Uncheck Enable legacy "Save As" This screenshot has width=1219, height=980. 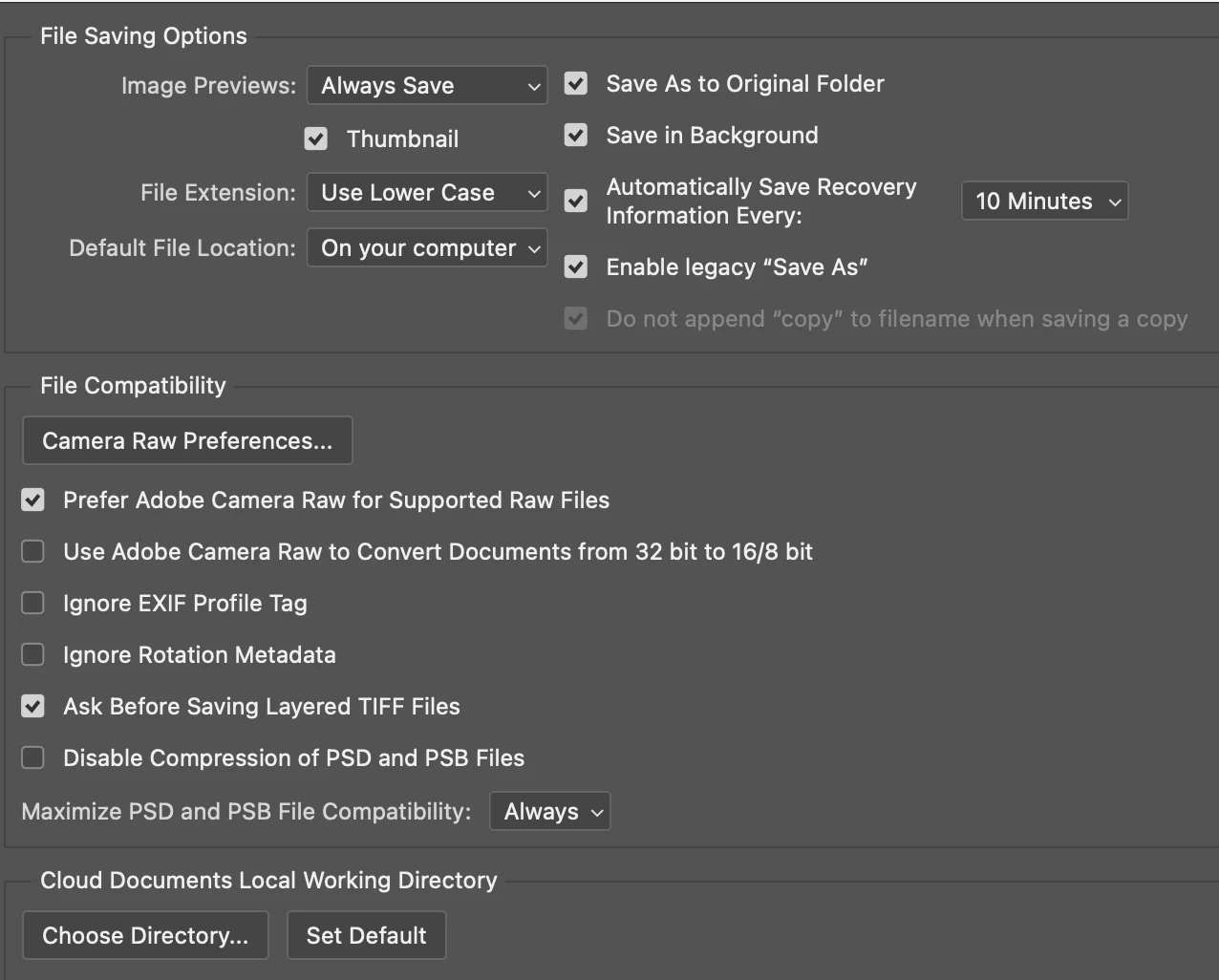coord(576,267)
